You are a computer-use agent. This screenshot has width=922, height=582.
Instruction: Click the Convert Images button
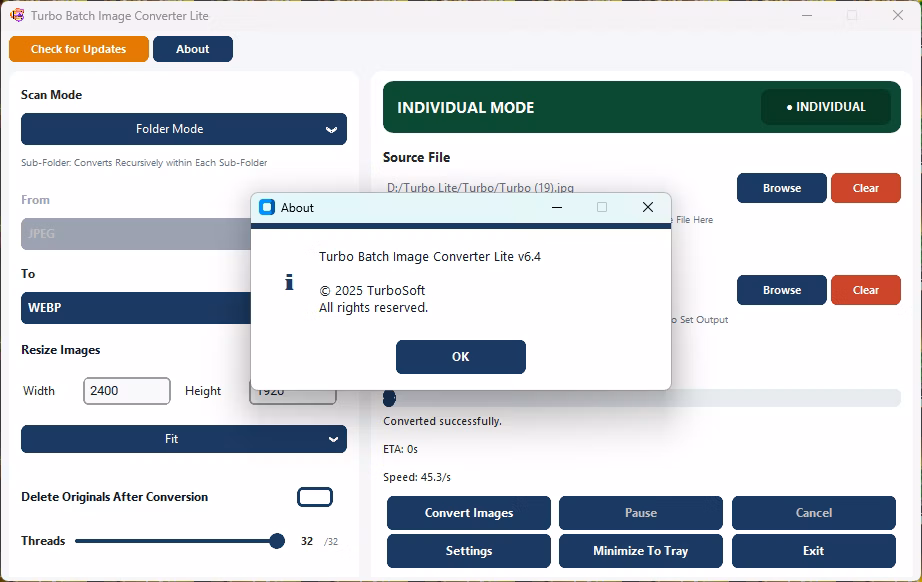tap(469, 513)
